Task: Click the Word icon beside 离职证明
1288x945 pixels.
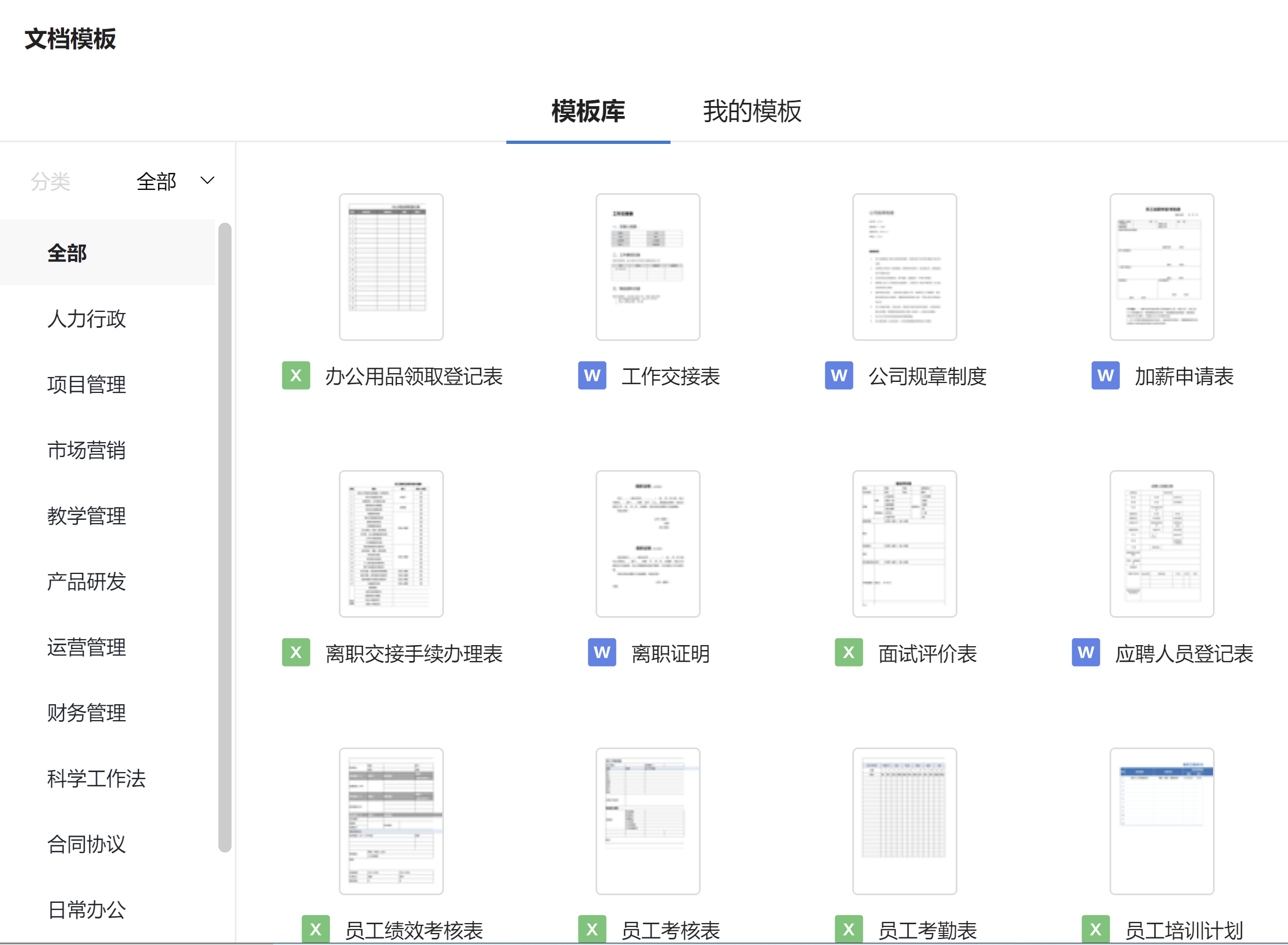Action: (x=602, y=652)
